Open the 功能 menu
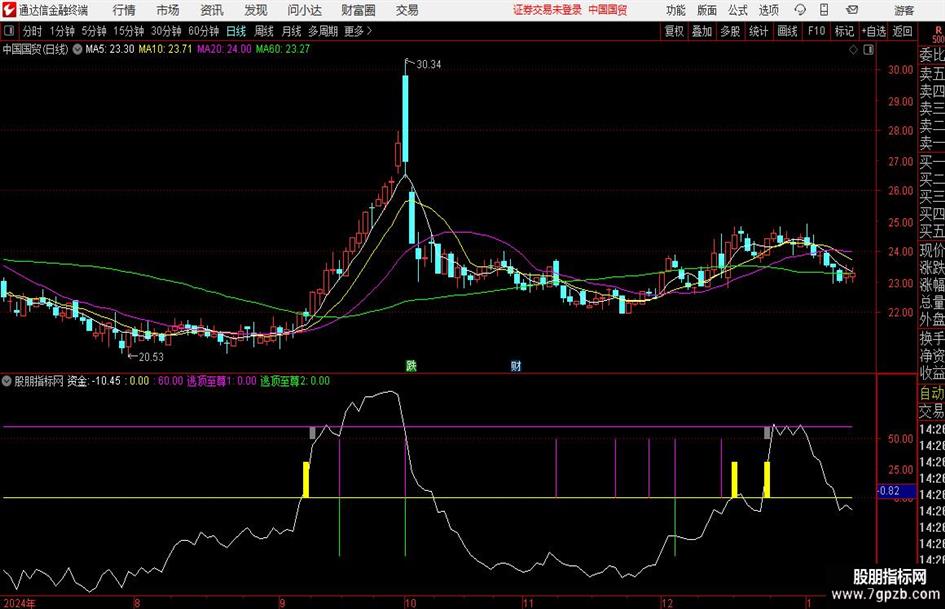This screenshot has width=945, height=609. click(x=676, y=10)
